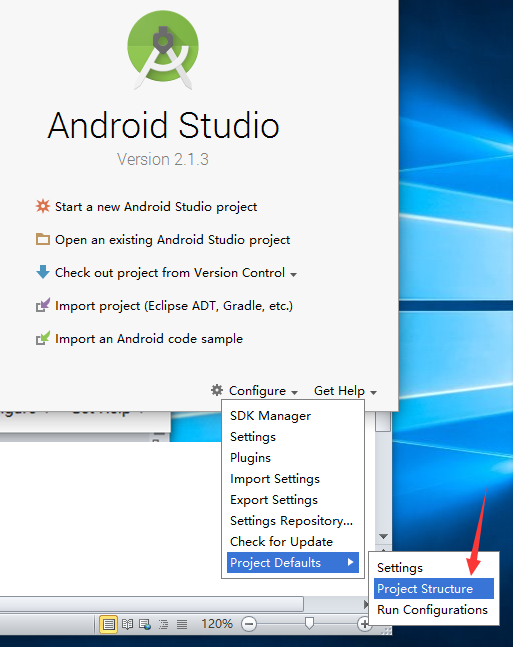513x647 pixels.
Task: Choose Import Settings menu entry
Action: [x=293, y=479]
